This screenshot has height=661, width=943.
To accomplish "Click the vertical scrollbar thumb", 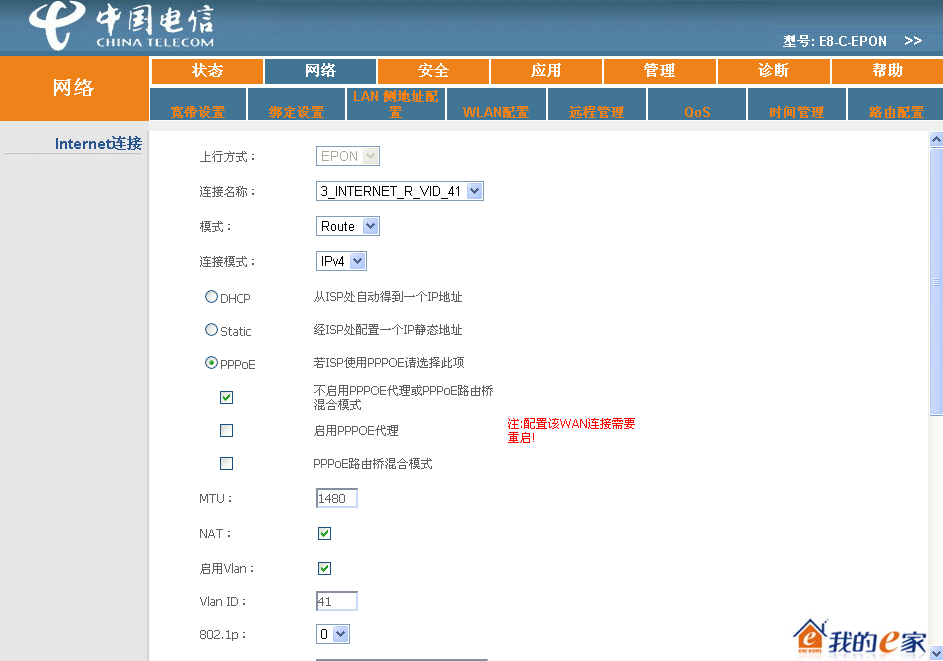I will coord(936,282).
